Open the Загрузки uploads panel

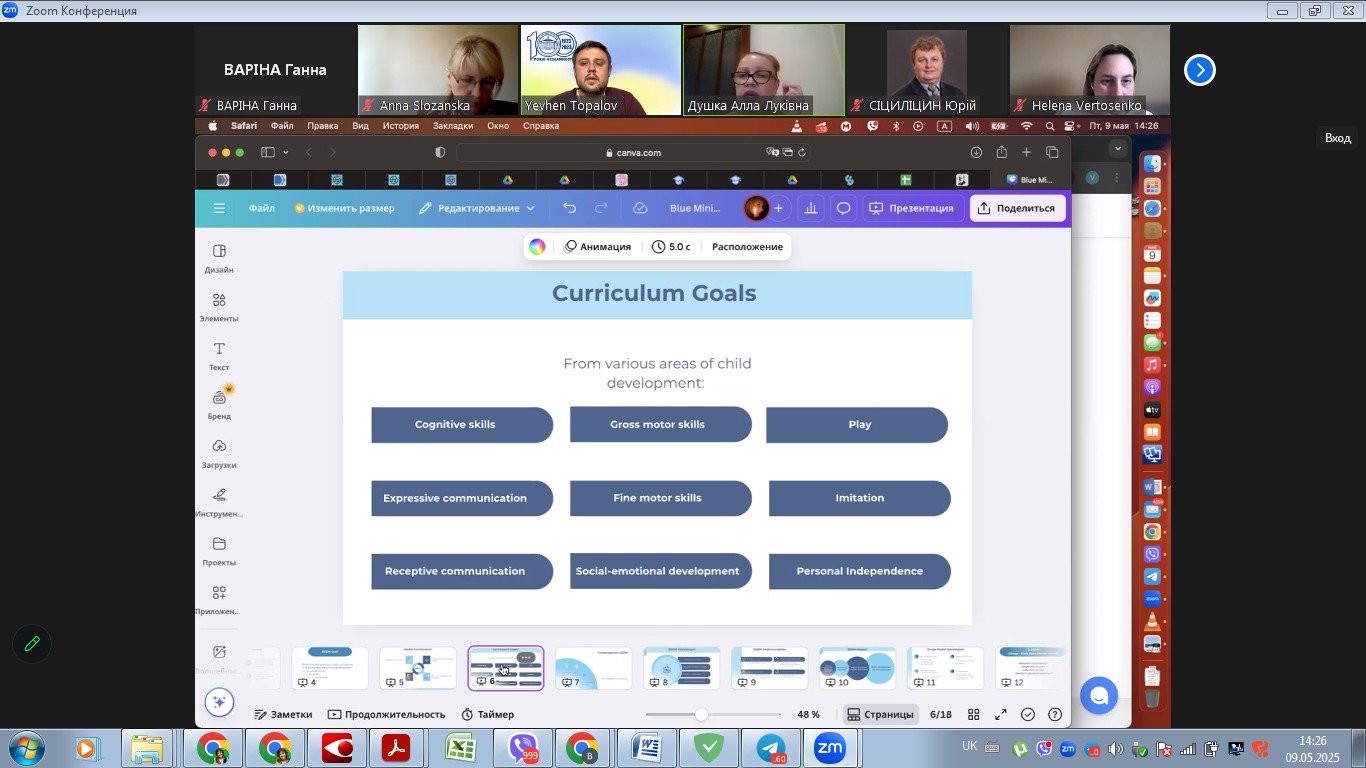pos(219,451)
